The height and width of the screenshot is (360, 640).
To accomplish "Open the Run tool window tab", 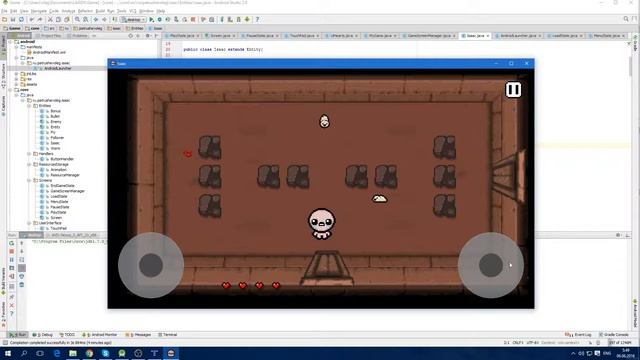I will [x=18, y=335].
